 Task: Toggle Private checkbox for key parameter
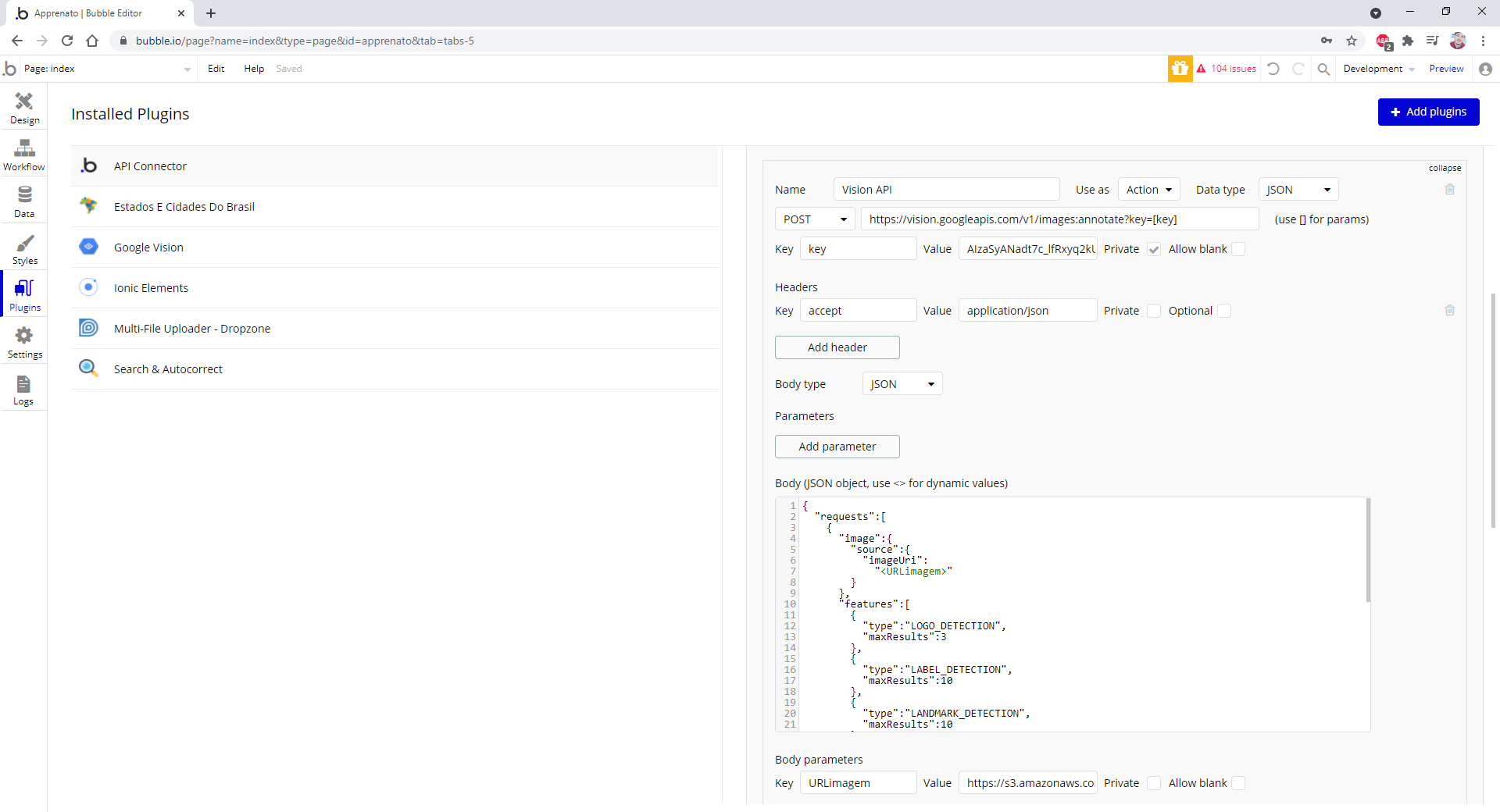click(x=1154, y=249)
